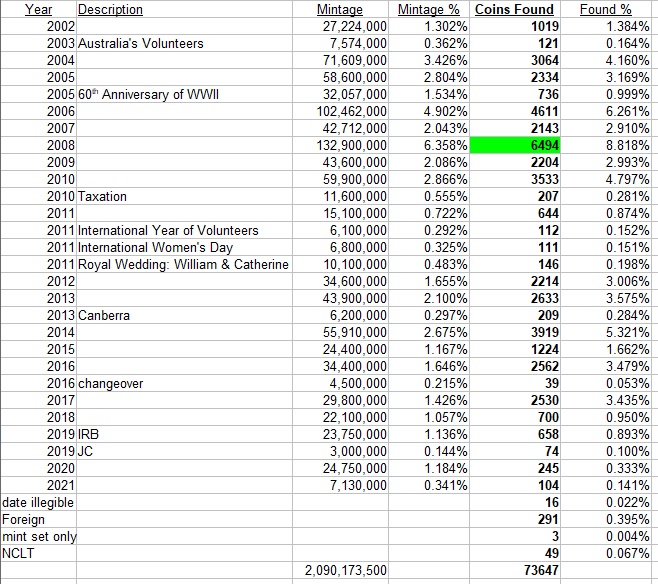This screenshot has height=584, width=658.
Task: Select the 'International Year of Volunteers' cell
Action: [x=184, y=230]
